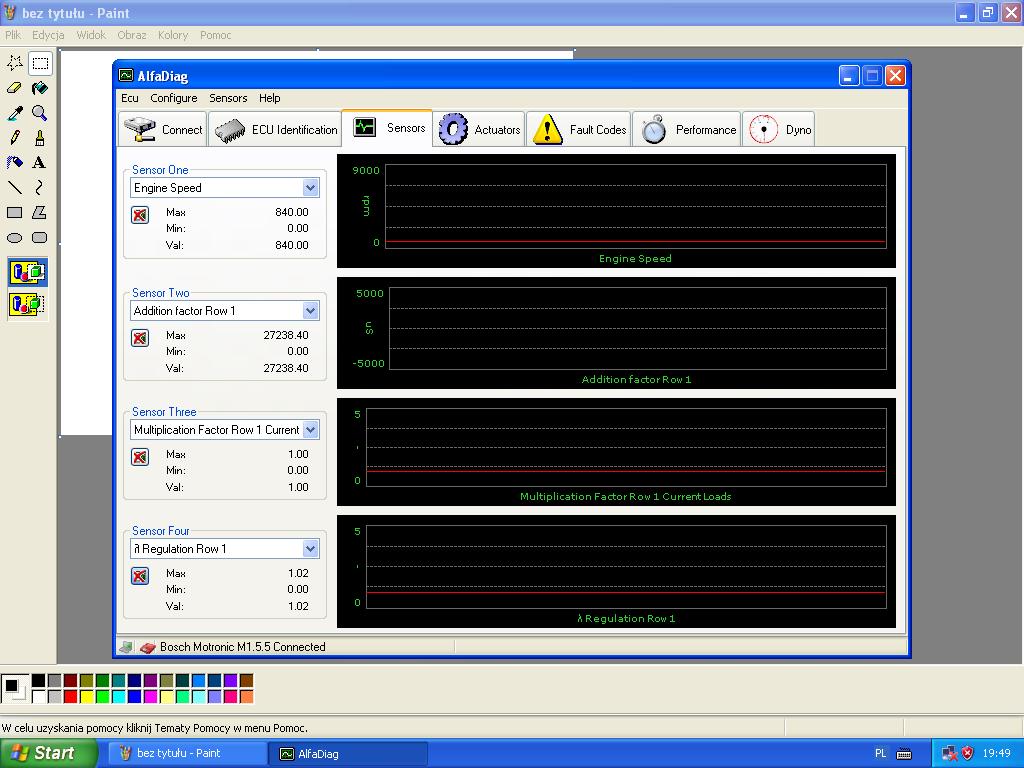This screenshot has height=768, width=1024.
Task: Click the Windows Start button
Action: (42, 753)
